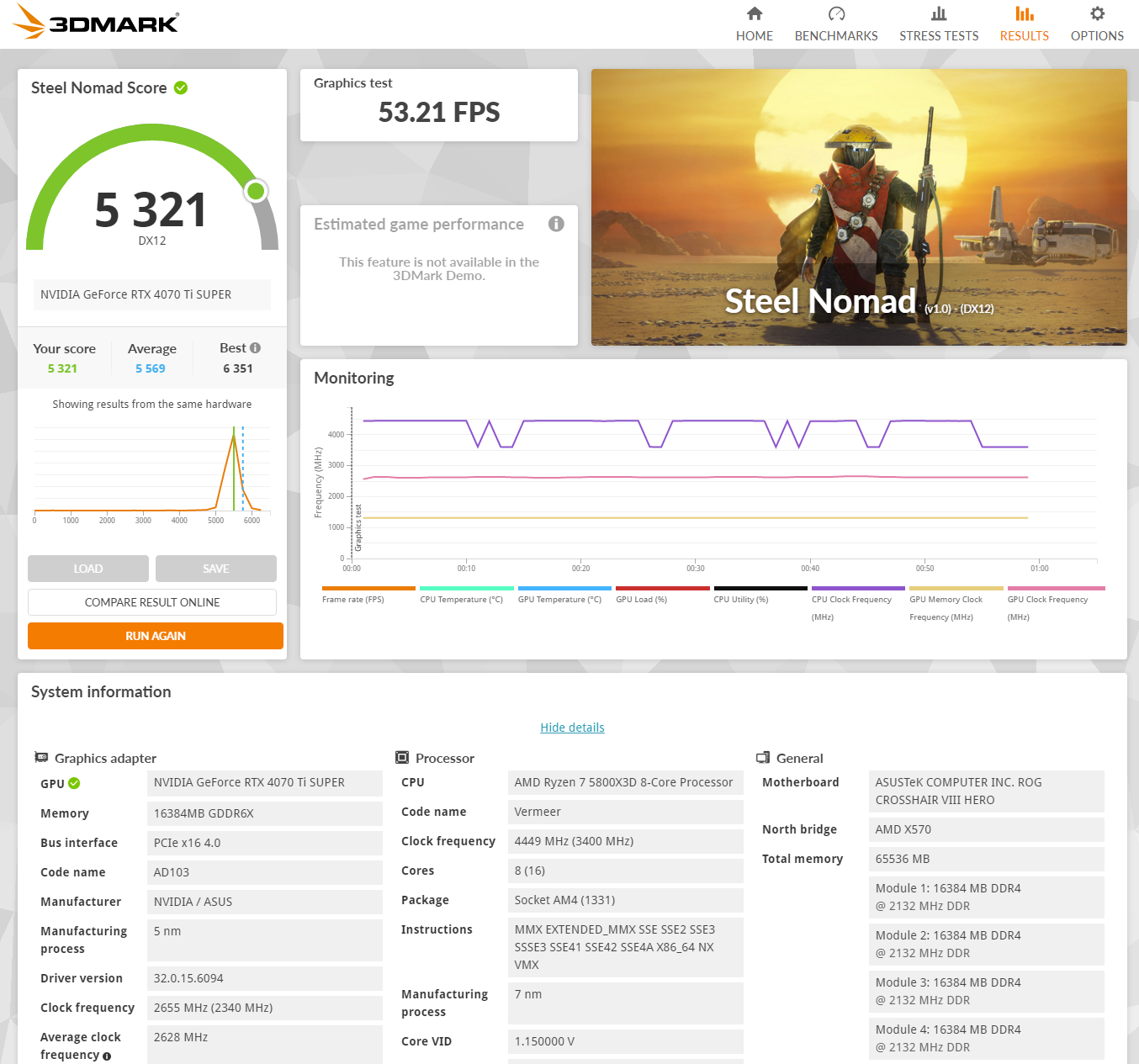Click the NVIDIA / ASUS manufacturer value
Viewport: 1139px width, 1064px height.
[265, 902]
